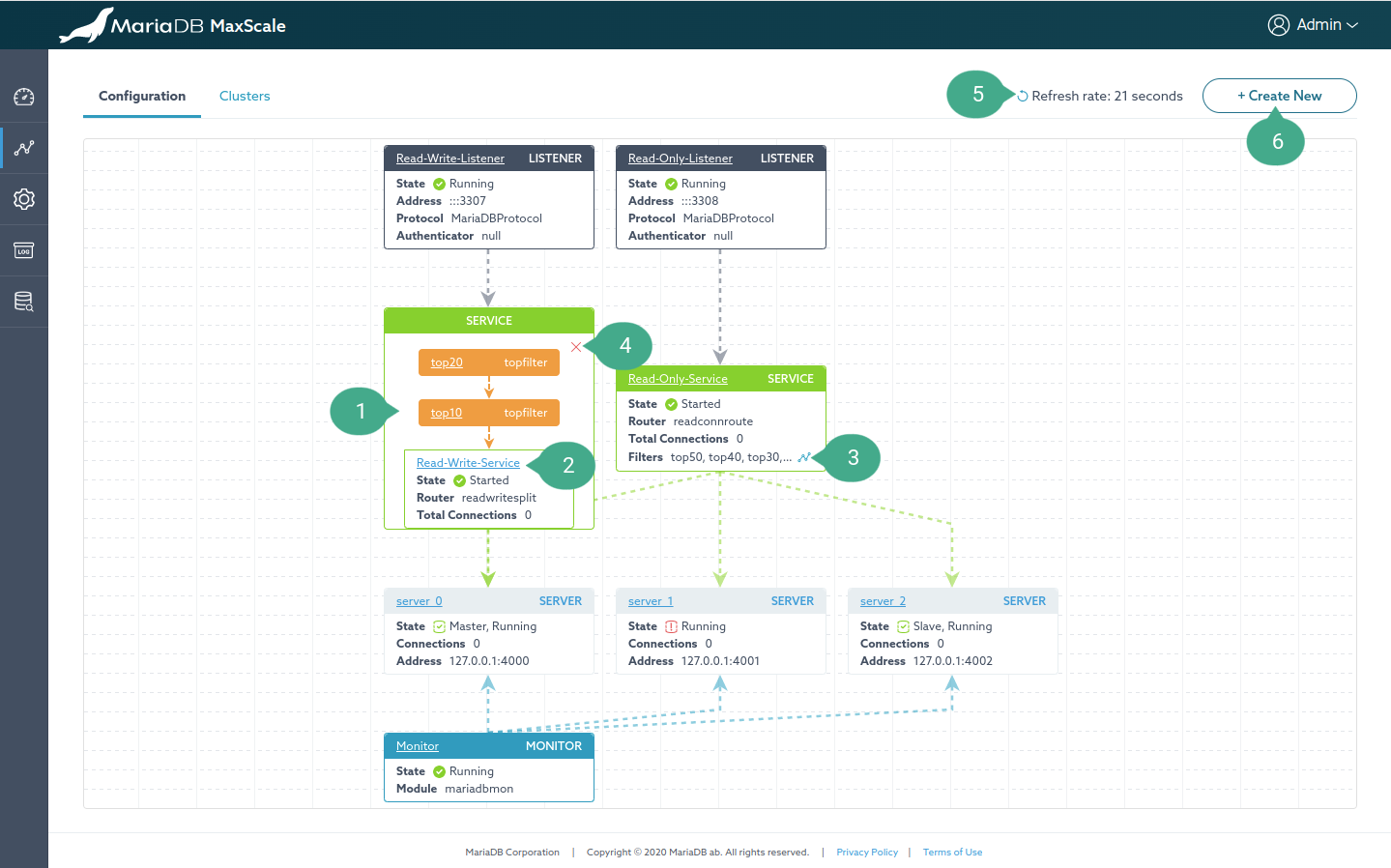This screenshot has height=868, width=1391.
Task: Click the Running status icon of Monitor
Action: (439, 771)
